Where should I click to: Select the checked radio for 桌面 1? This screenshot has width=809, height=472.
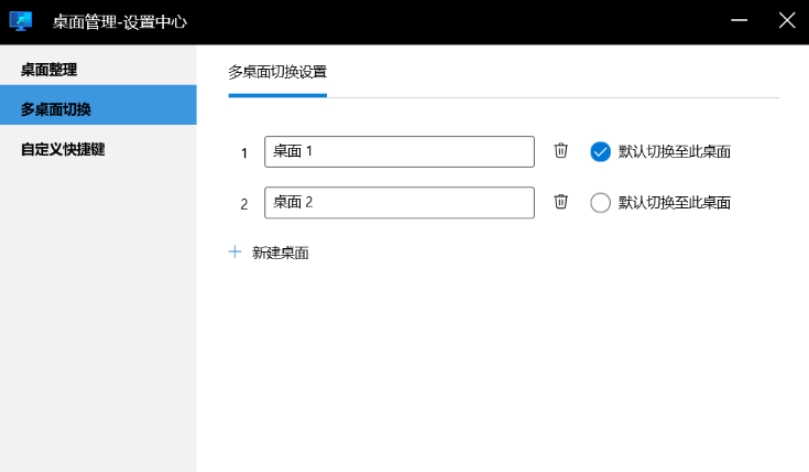600,152
